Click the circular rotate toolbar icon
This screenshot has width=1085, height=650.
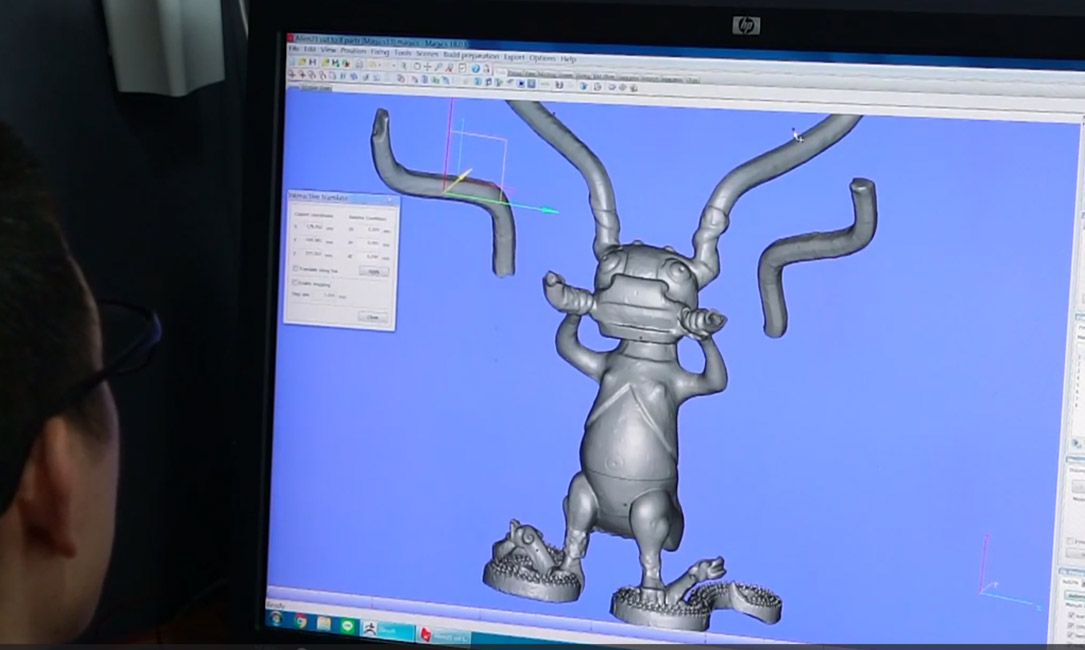point(417,66)
